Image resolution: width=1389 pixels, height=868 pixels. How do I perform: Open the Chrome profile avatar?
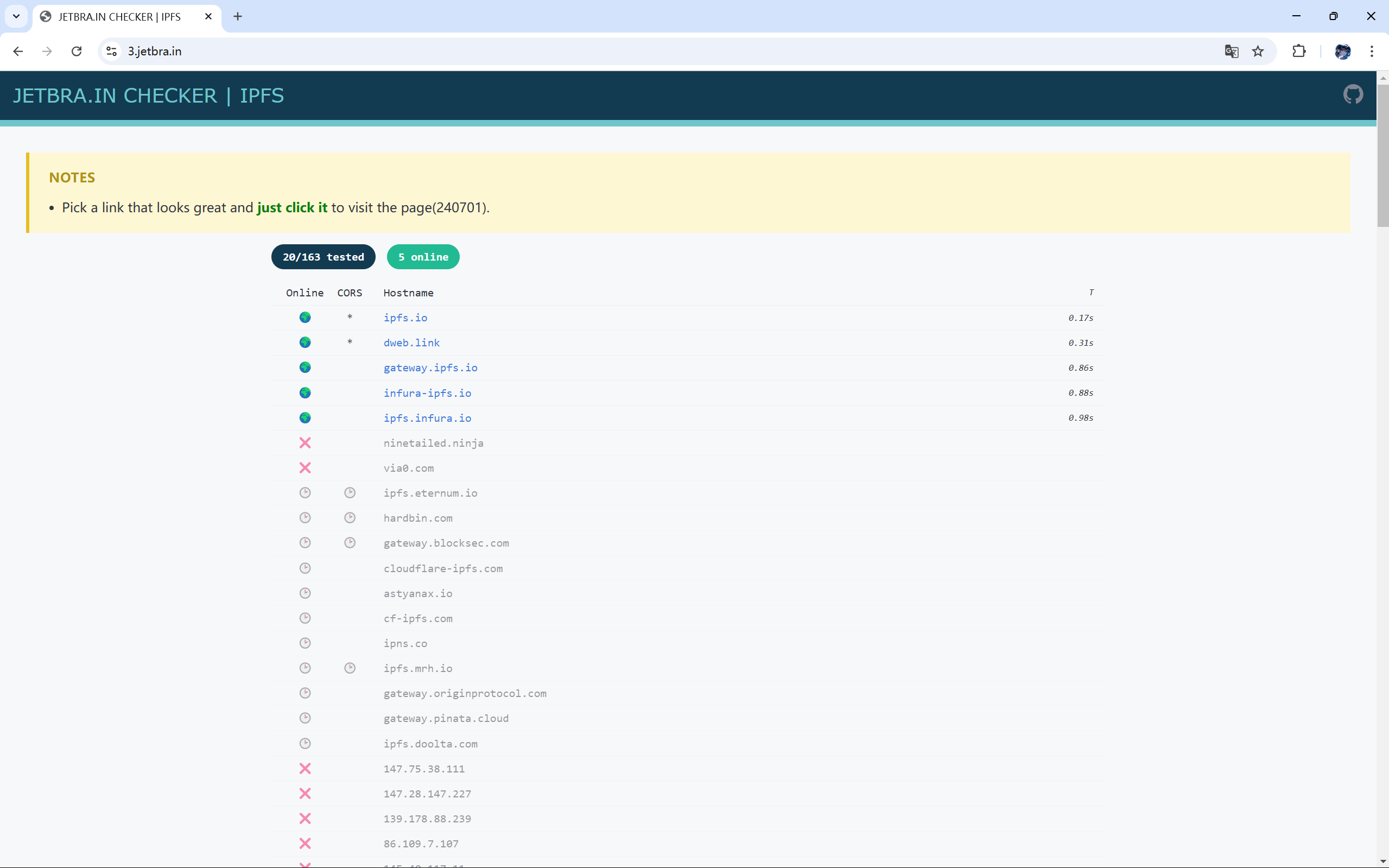(1342, 52)
